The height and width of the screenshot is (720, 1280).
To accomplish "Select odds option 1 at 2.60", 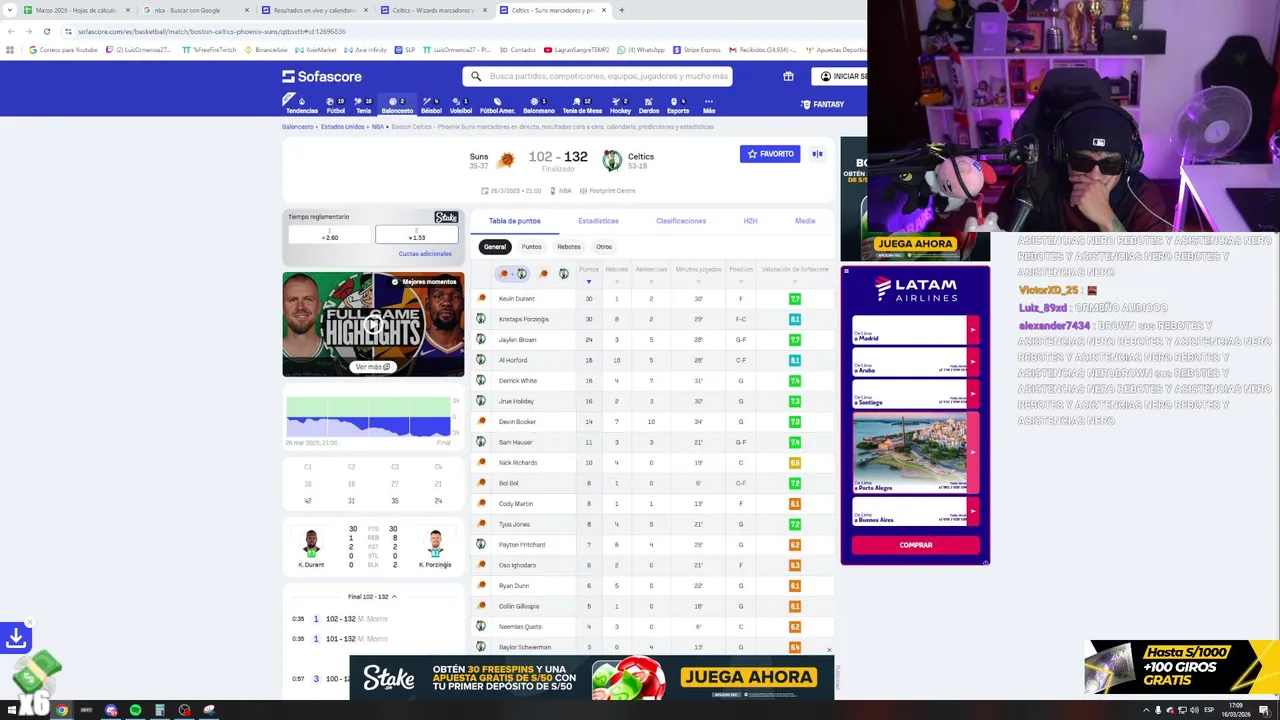I will coord(330,234).
